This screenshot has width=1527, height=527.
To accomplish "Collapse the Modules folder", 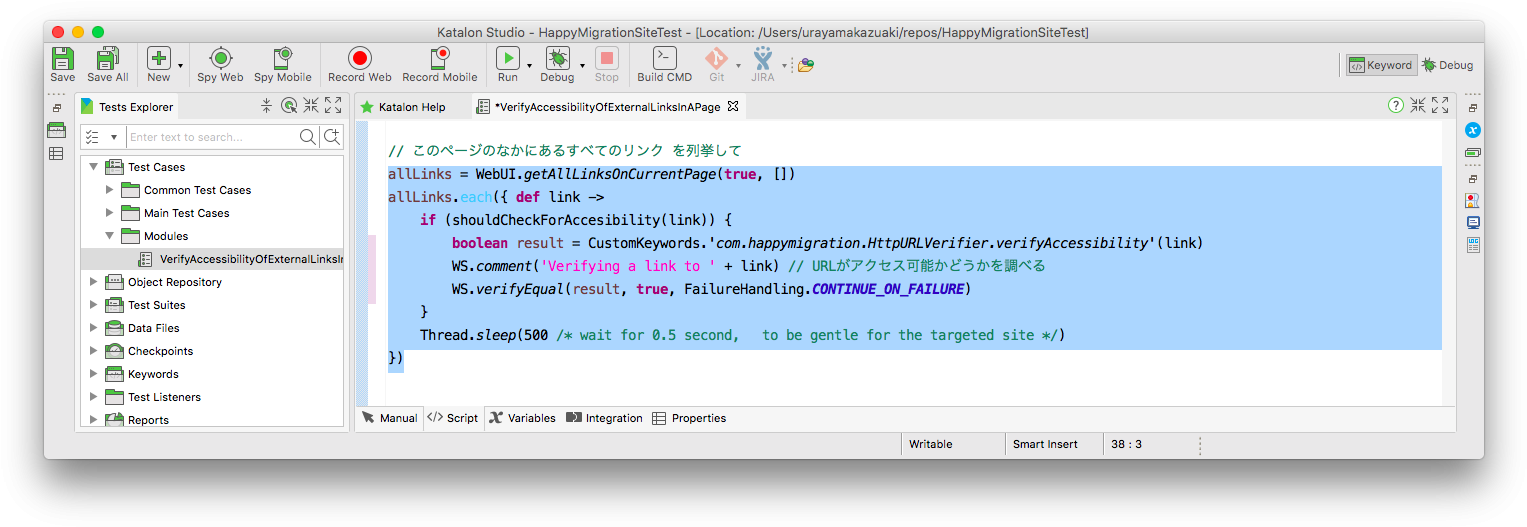I will tap(110, 236).
